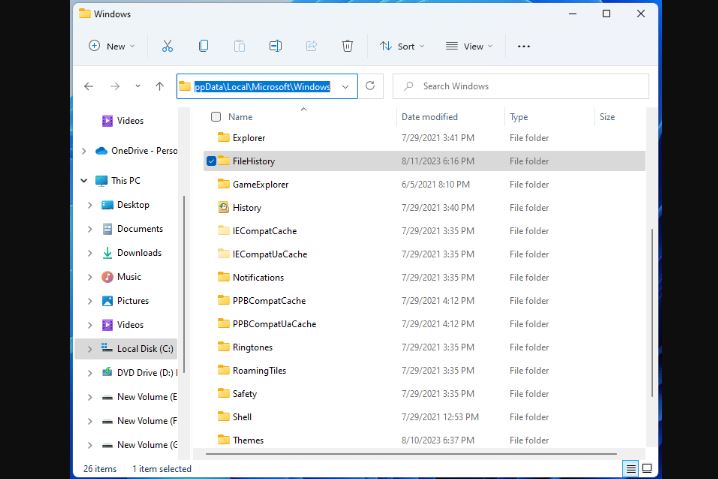The height and width of the screenshot is (479, 718).
Task: Expand the Downloads tree node
Action: click(x=90, y=253)
